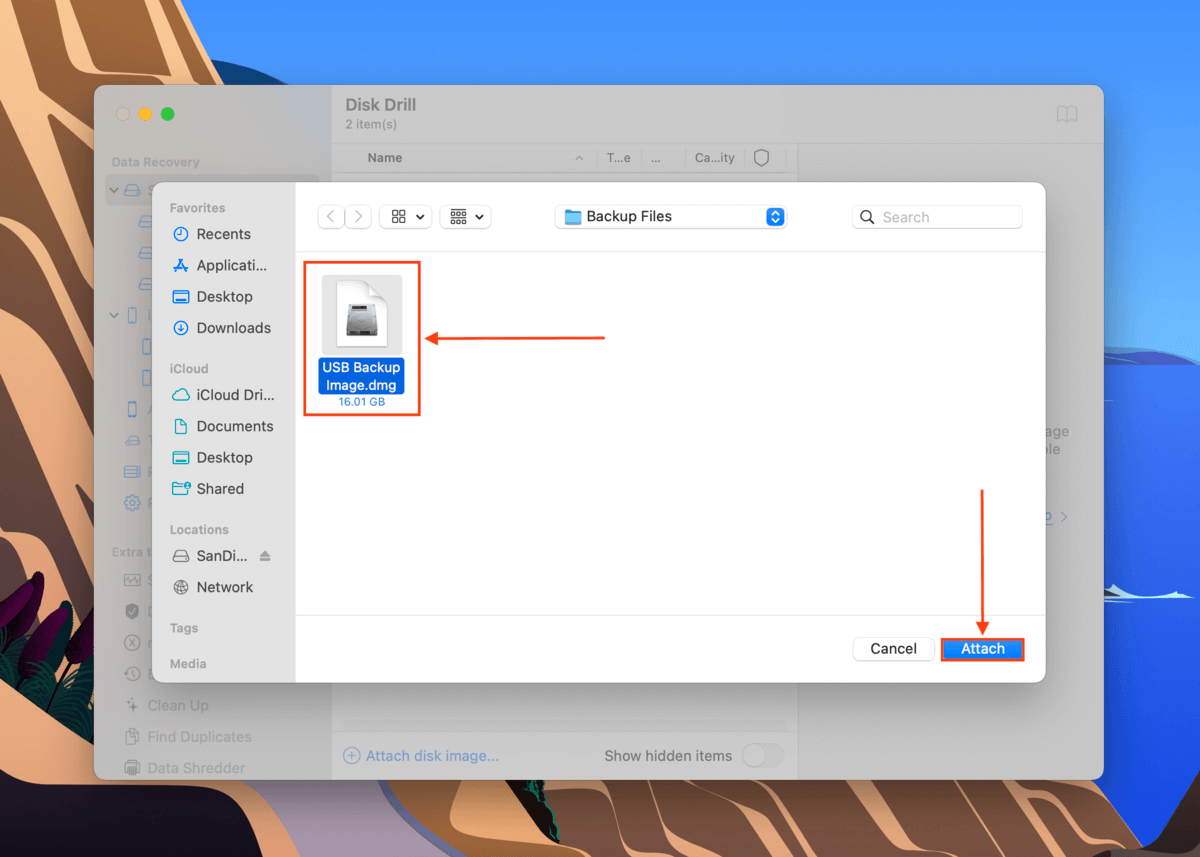
Task: Click the Capacity column header
Action: 715,158
